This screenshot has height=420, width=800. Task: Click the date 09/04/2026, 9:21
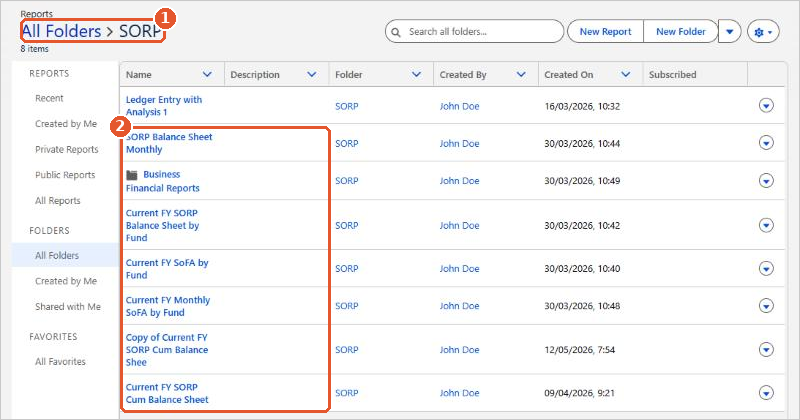[579, 393]
